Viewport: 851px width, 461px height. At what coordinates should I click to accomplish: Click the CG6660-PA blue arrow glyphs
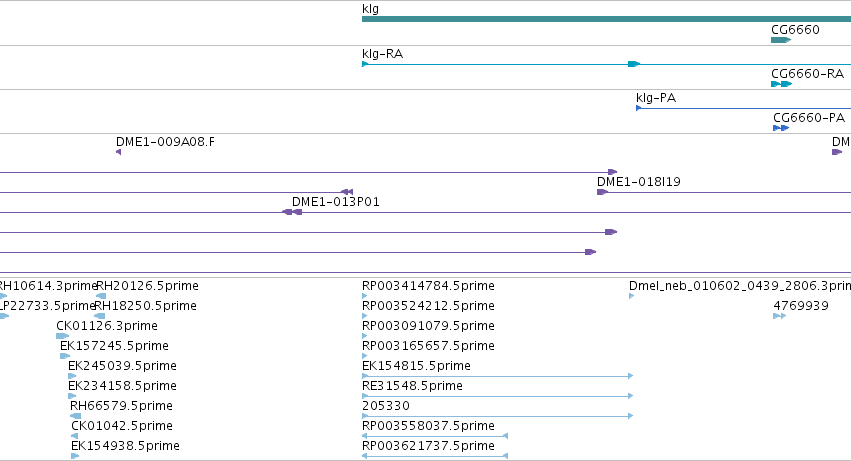pyautogui.click(x=781, y=128)
